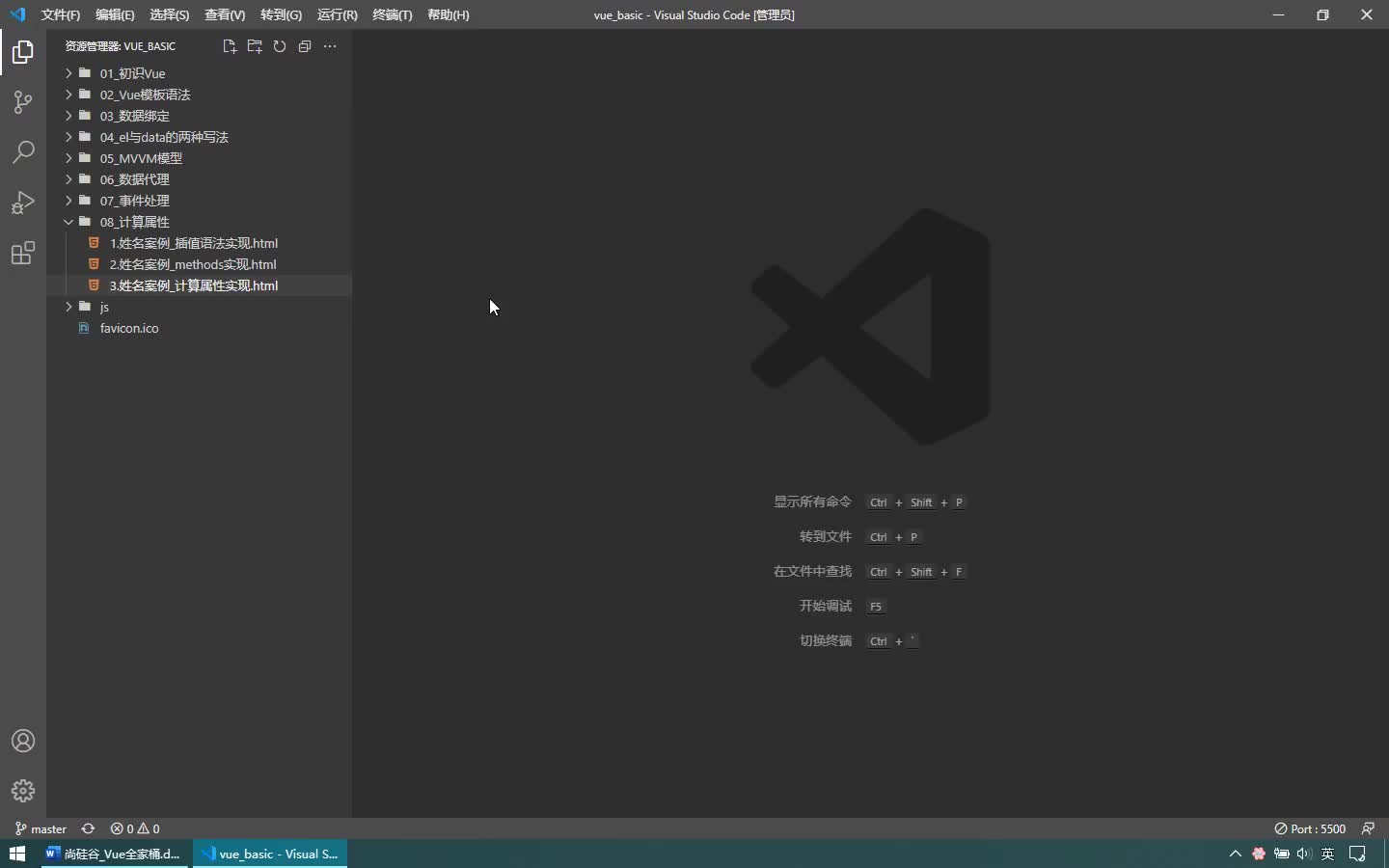
Task: Click the New File icon in explorer
Action: 230,46
